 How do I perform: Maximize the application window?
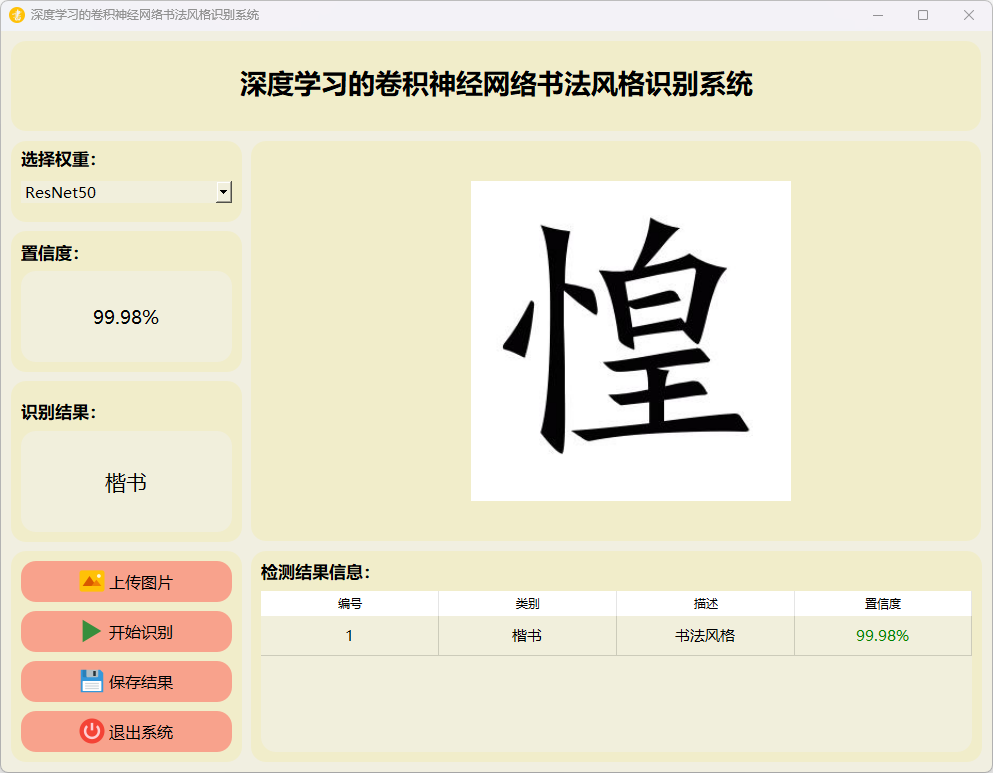[x=922, y=15]
